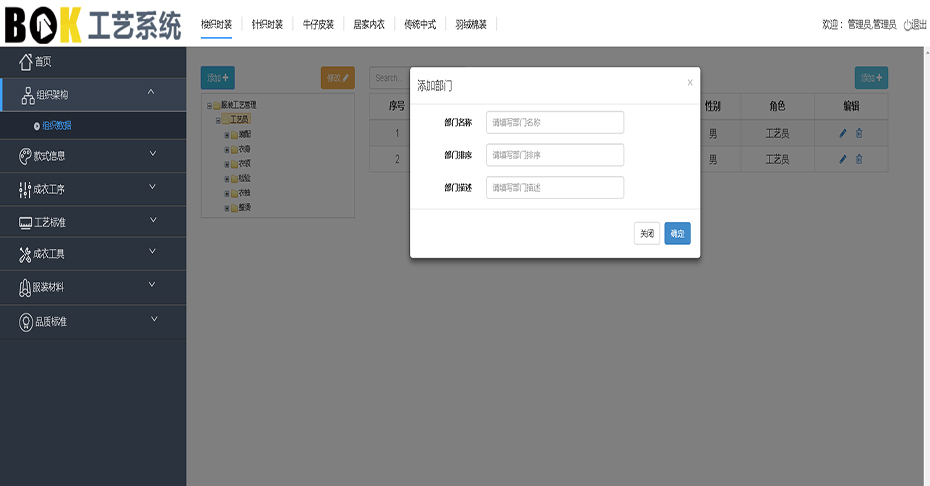The image size is (930, 486).
Task: Click the pencil edit icon in row 1
Action: (842, 133)
